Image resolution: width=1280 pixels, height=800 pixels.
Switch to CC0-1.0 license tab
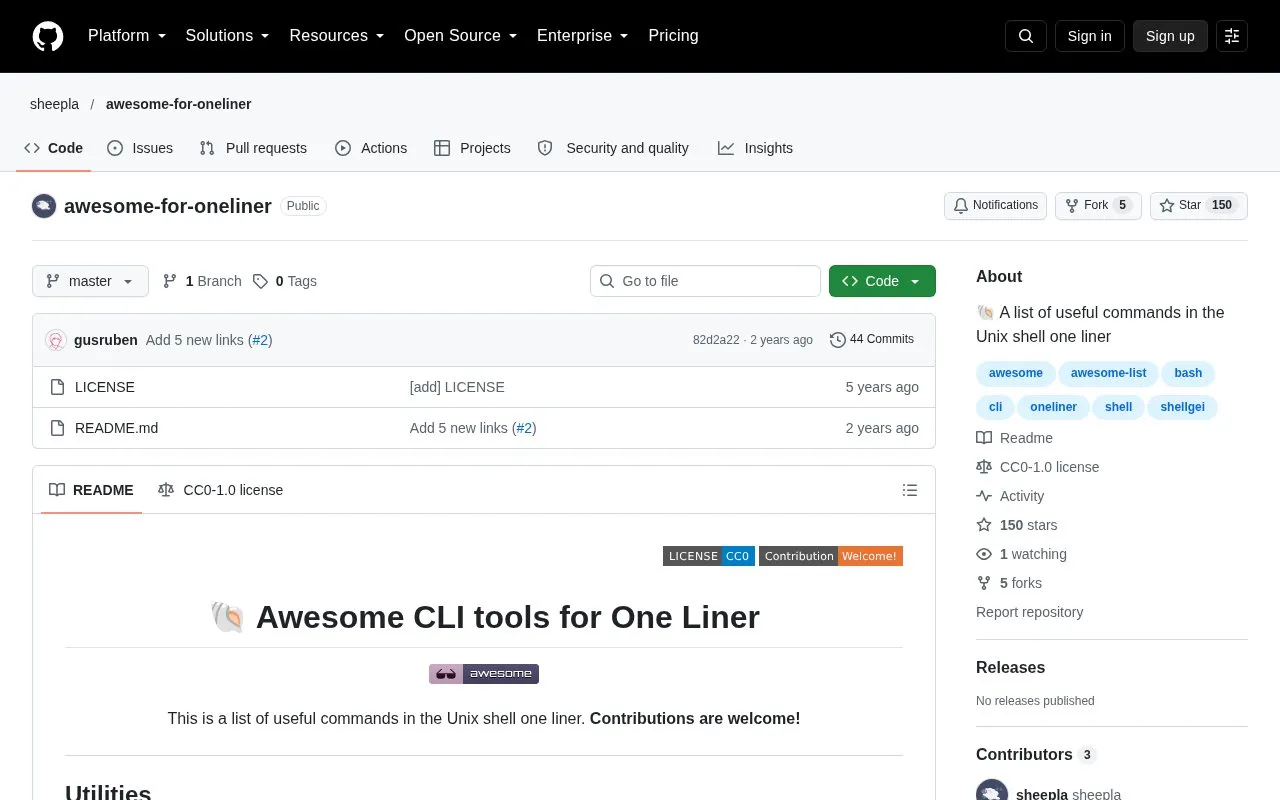click(x=221, y=490)
